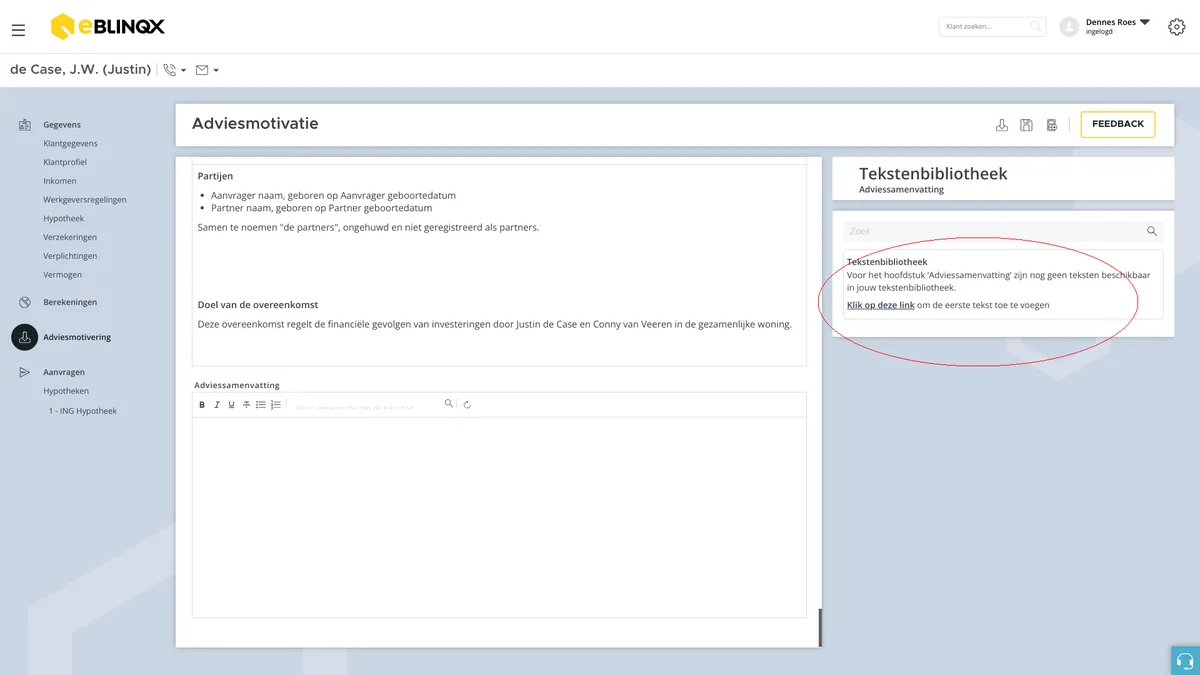Image resolution: width=1200 pixels, height=675 pixels.
Task: Open the 1 - ING Hypotheek item
Action: 83,411
